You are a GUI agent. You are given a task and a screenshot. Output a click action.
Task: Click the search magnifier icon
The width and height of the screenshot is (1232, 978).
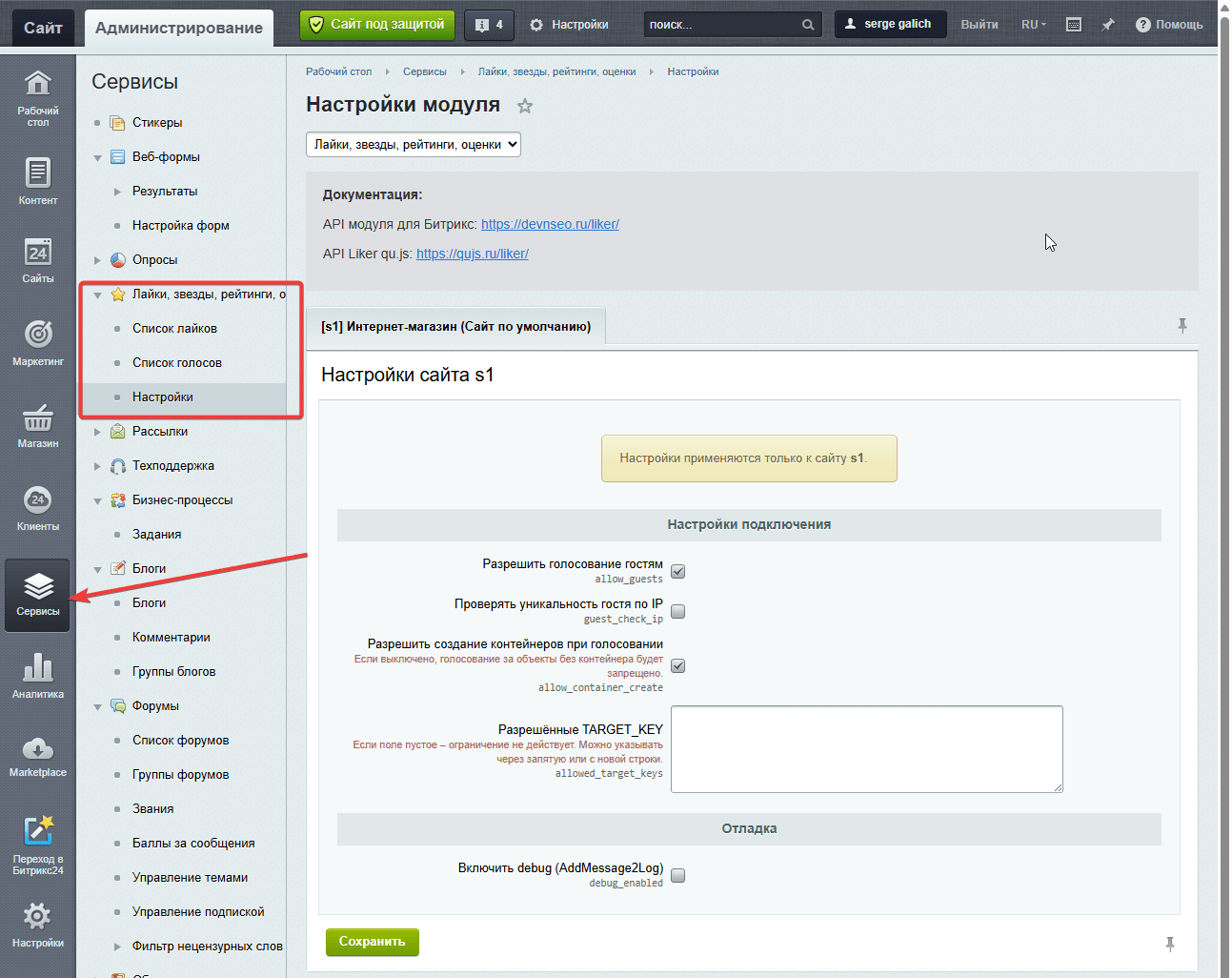point(808,25)
